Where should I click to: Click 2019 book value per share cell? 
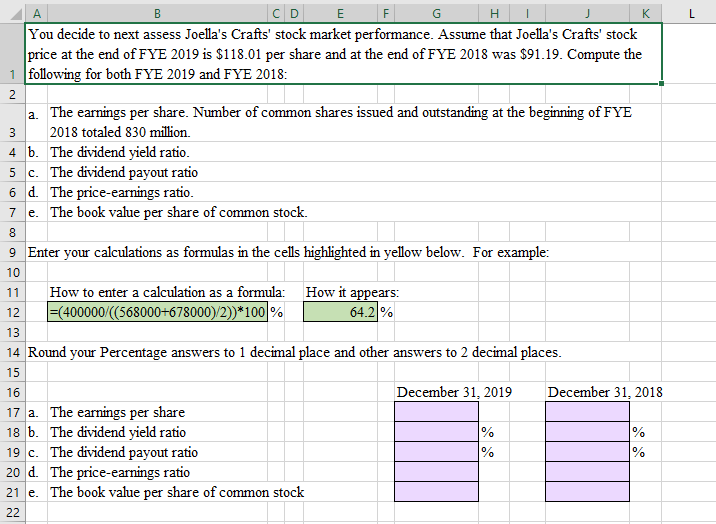[437, 492]
